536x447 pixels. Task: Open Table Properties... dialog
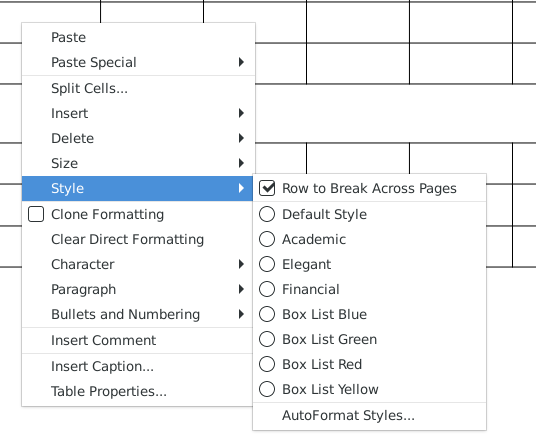(x=137, y=391)
